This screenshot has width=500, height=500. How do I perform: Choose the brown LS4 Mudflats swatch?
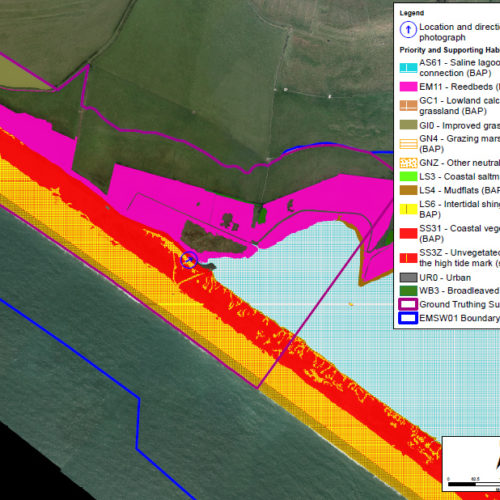pos(408,190)
